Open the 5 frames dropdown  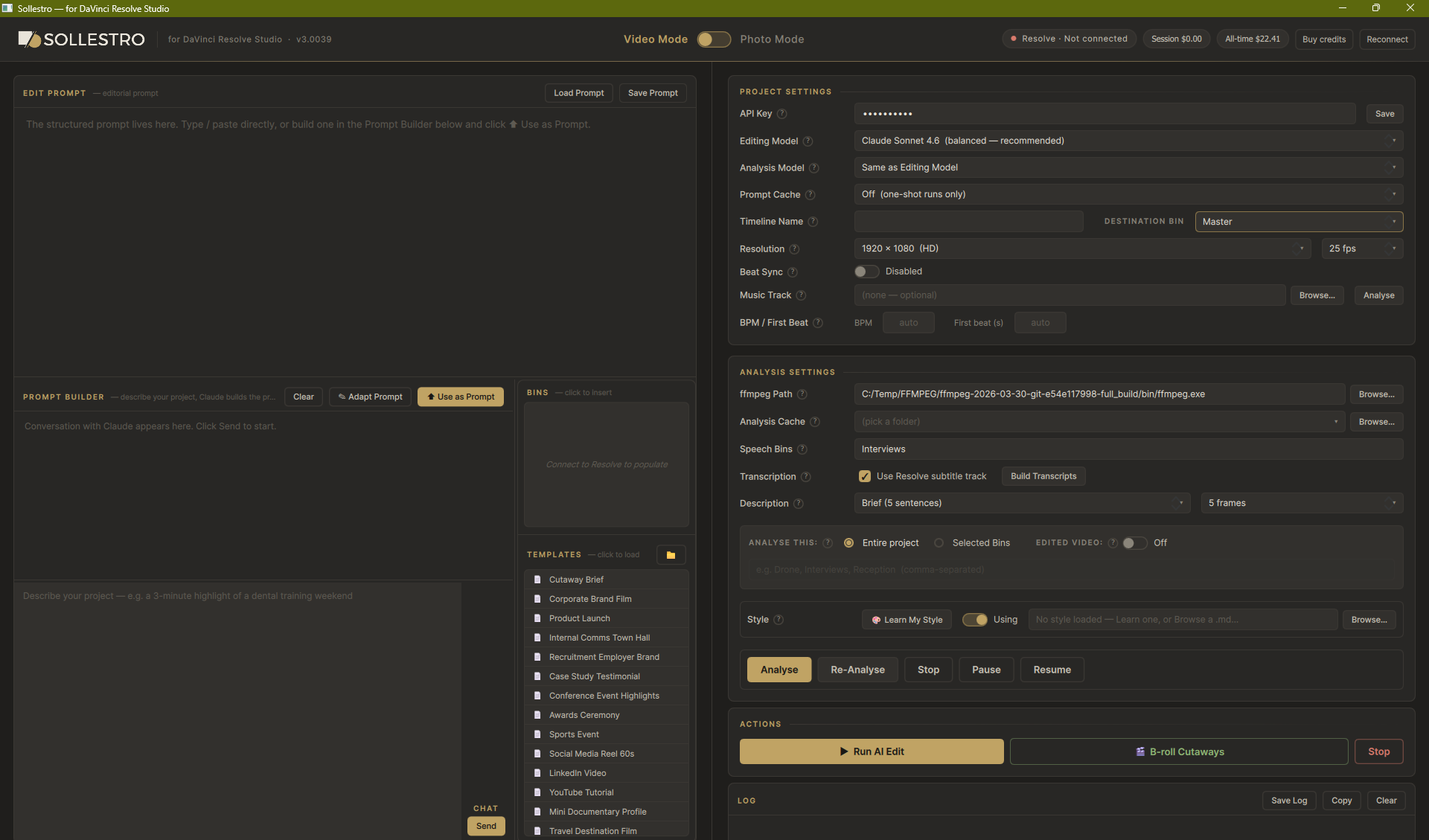[1302, 503]
